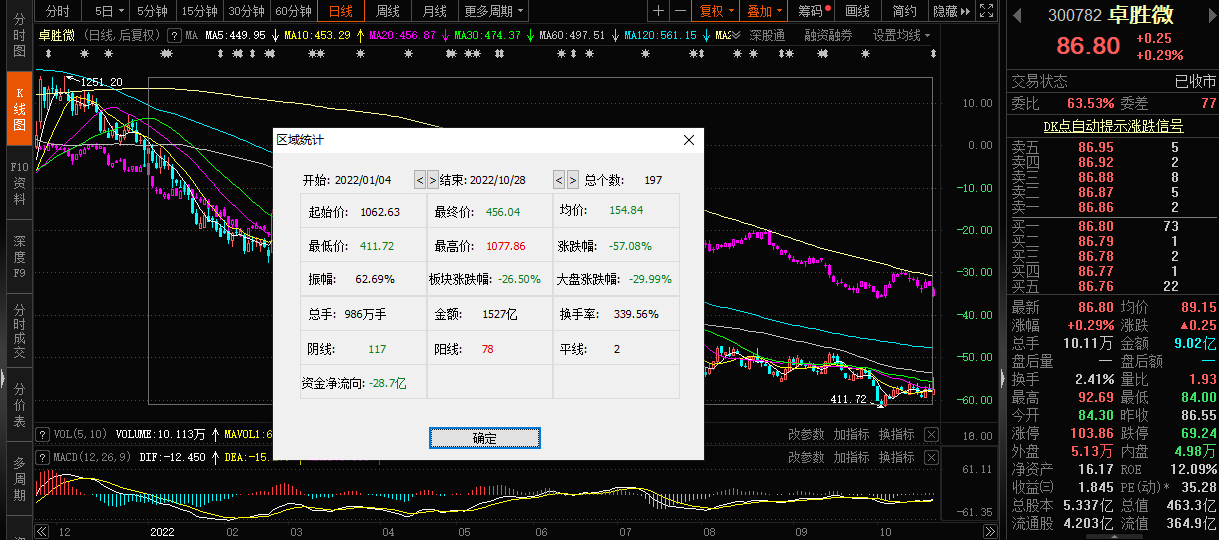Click the zoom-out minus icon in chart toolbar
This screenshot has width=1219, height=540.
tap(680, 11)
